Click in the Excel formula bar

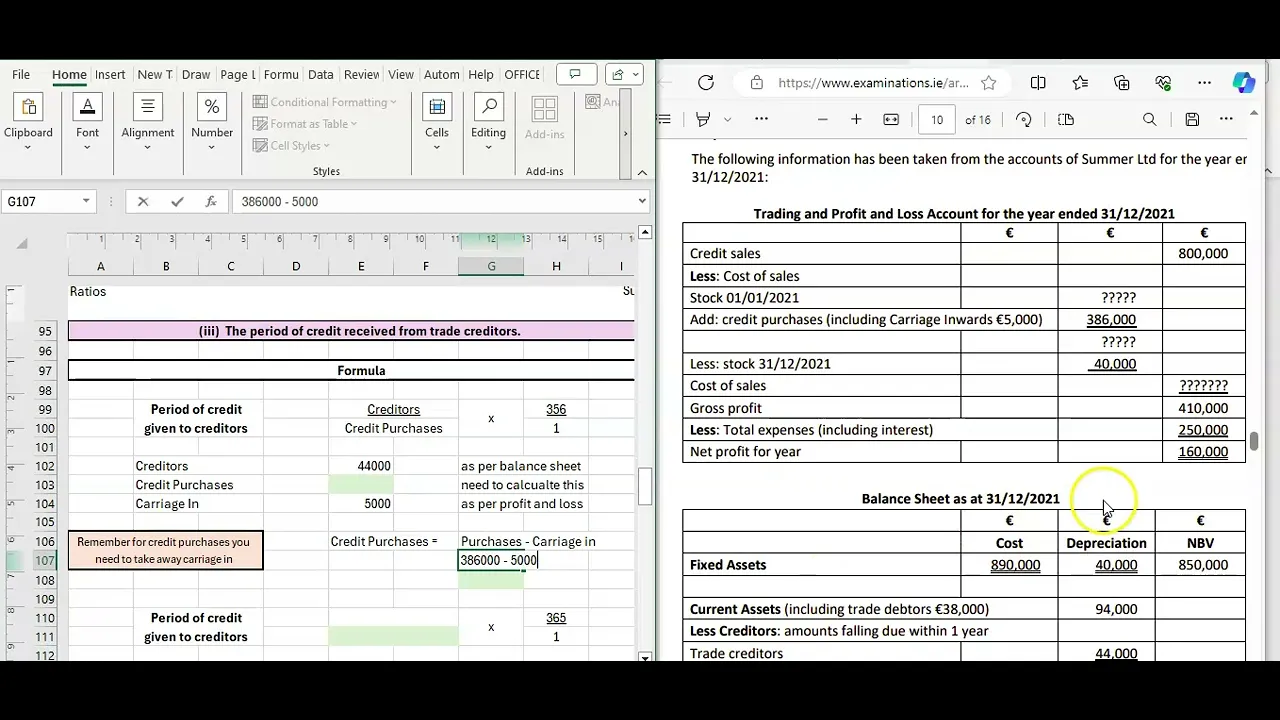click(433, 201)
